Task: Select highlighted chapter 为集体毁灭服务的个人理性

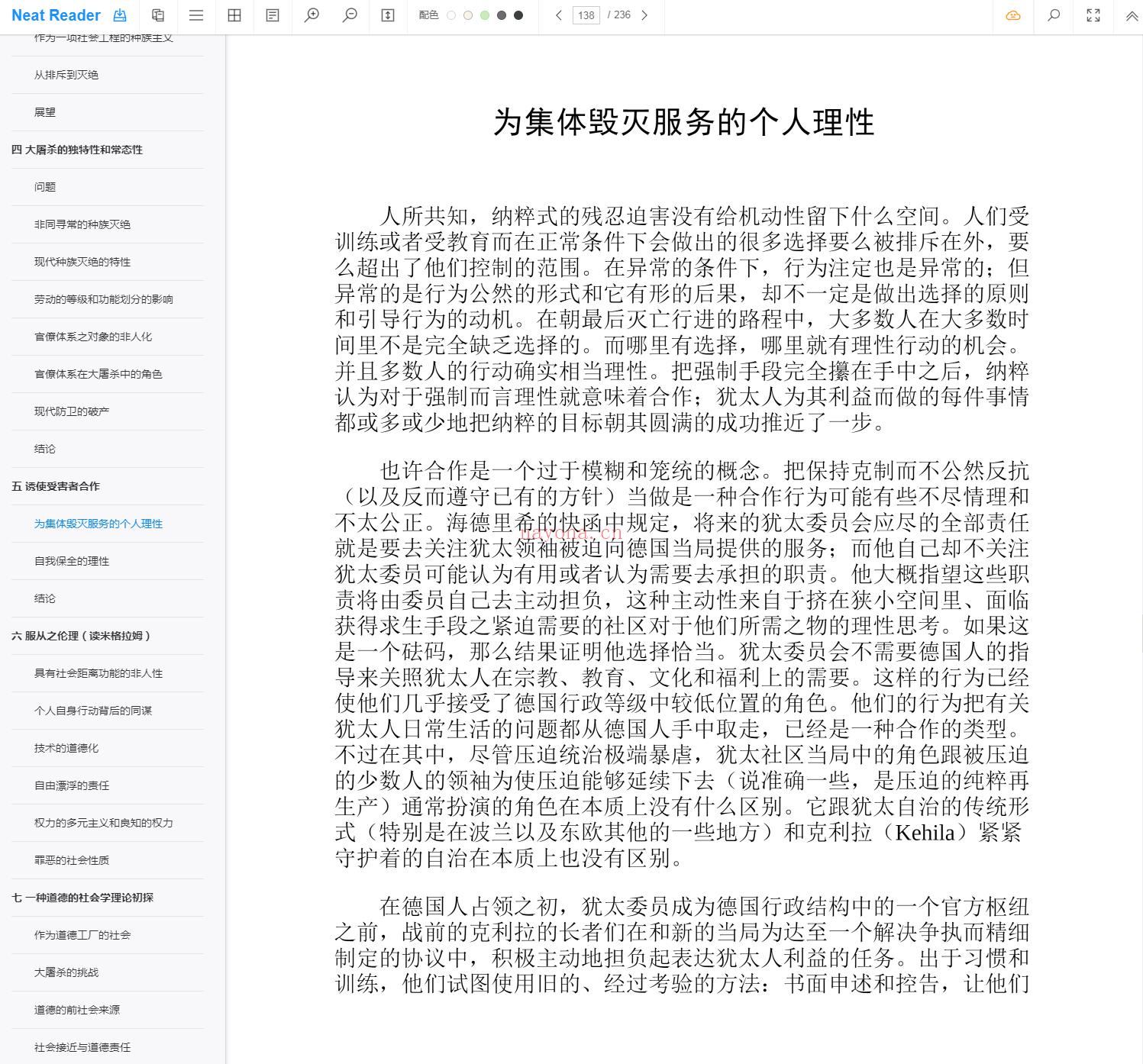Action: click(x=98, y=524)
